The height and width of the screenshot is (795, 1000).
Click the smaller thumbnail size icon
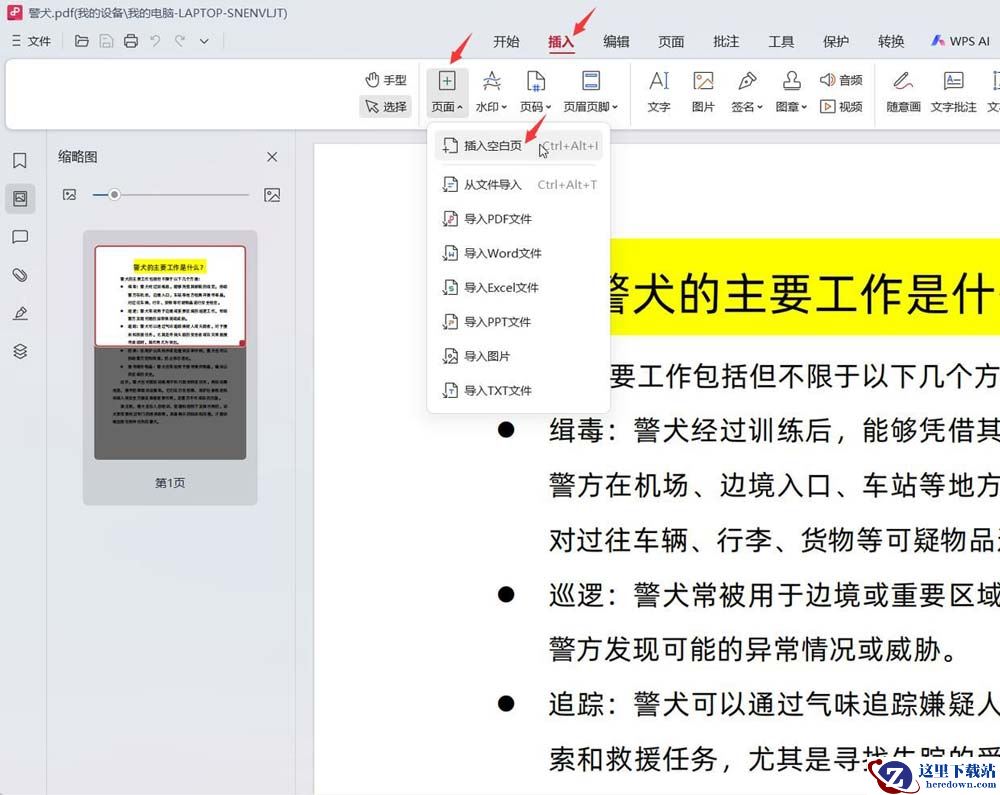click(70, 195)
